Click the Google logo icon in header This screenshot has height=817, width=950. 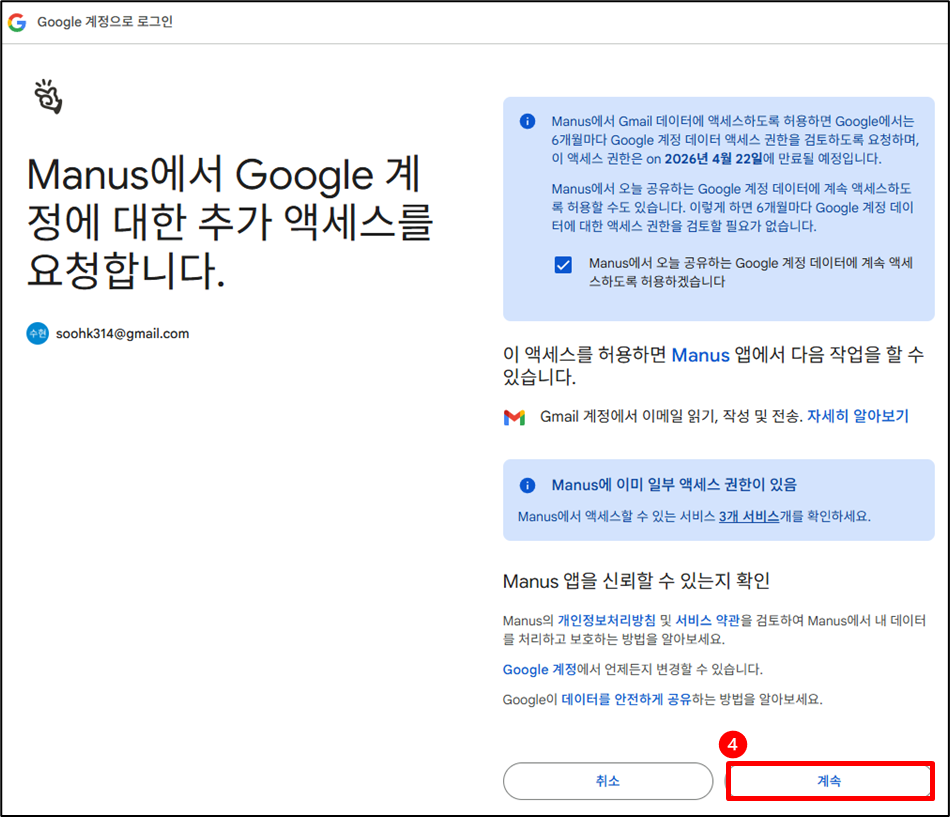pyautogui.click(x=17, y=22)
